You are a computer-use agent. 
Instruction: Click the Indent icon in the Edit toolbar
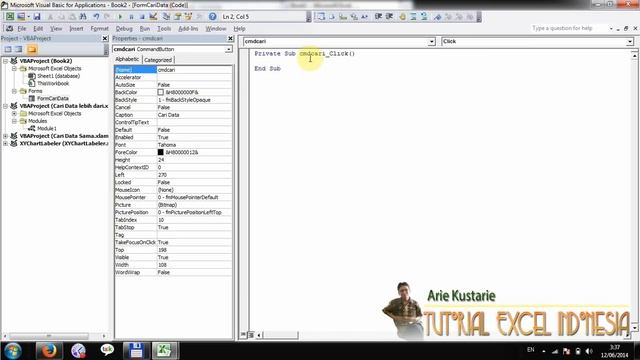[378, 17]
